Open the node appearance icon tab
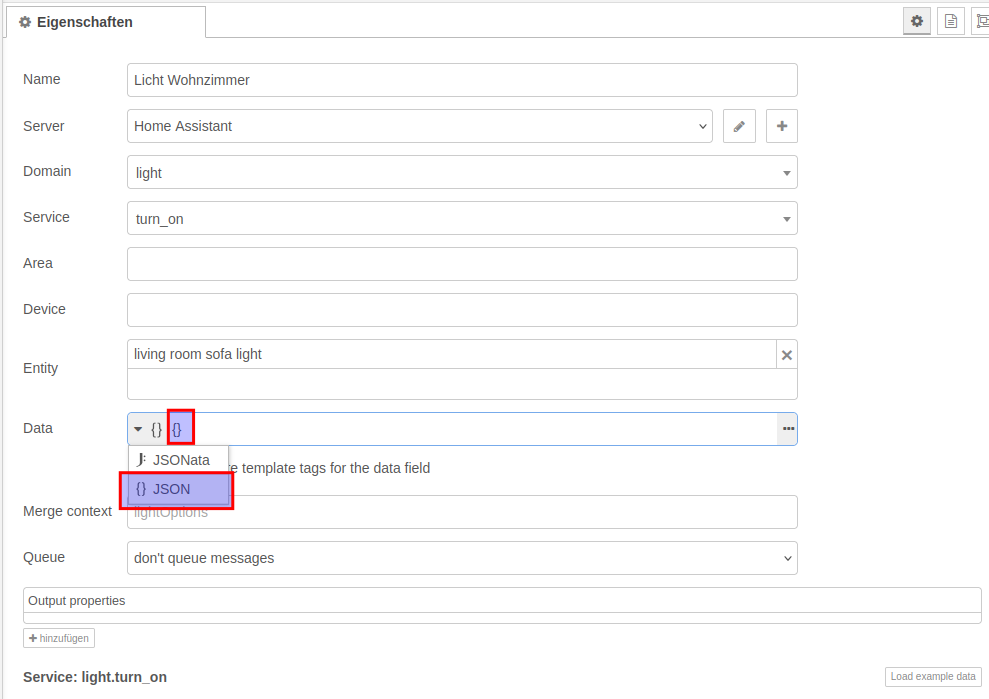Screen dimensions: 989x699 click(x=982, y=21)
